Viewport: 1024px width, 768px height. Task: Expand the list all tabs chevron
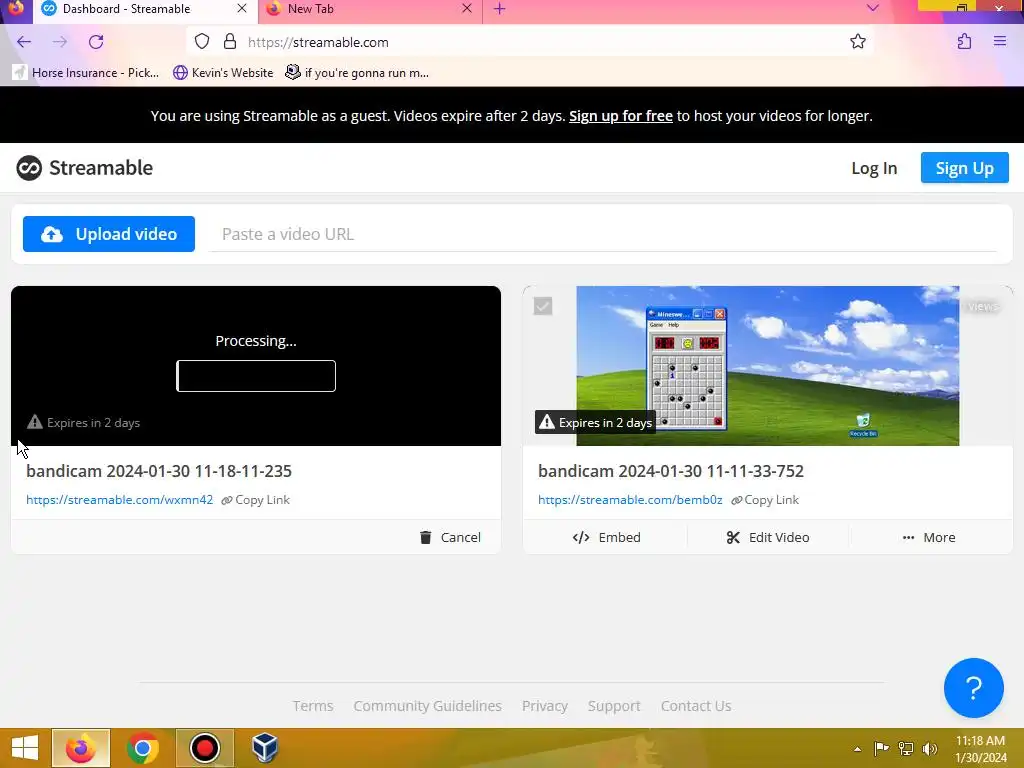(x=872, y=8)
